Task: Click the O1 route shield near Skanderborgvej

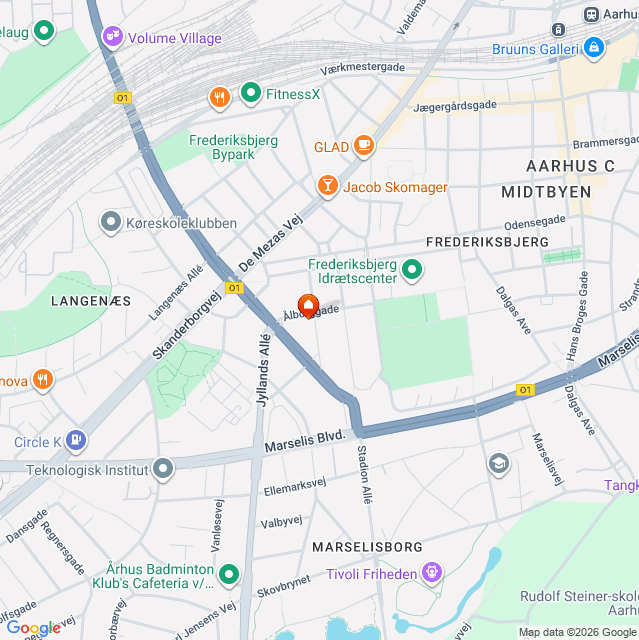Action: pos(234,288)
